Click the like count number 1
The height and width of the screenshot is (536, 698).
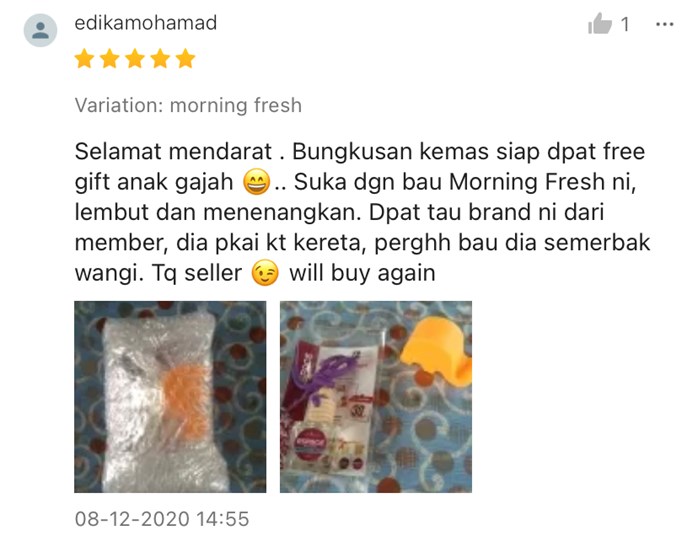(625, 24)
